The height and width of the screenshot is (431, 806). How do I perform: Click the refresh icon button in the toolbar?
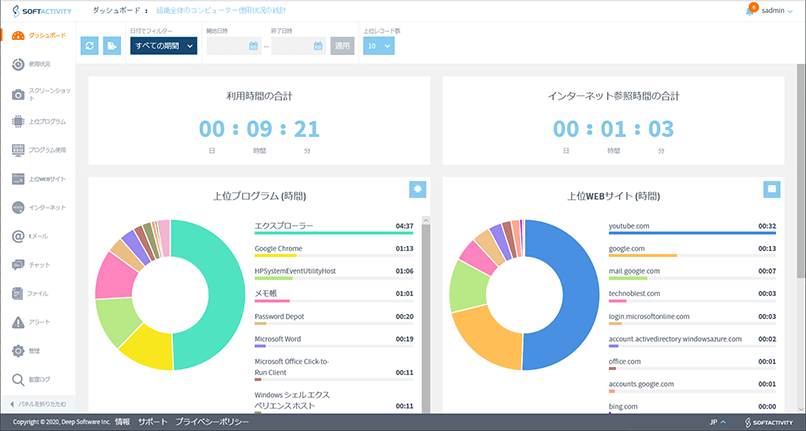(90, 46)
